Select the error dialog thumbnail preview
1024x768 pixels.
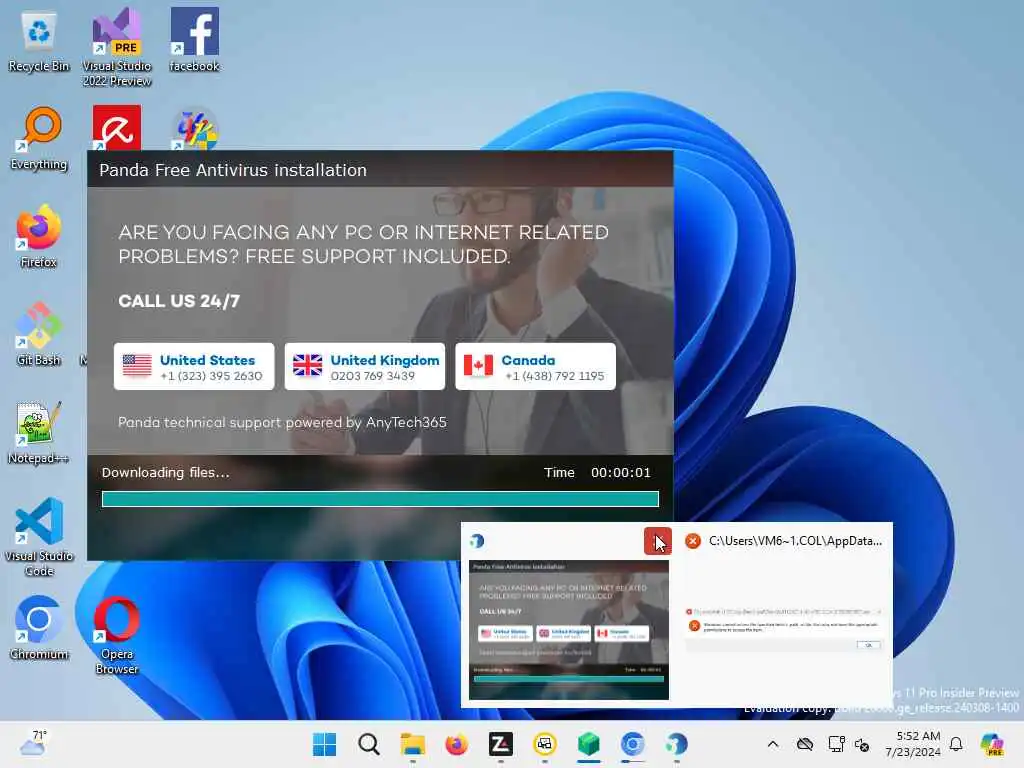click(x=785, y=630)
